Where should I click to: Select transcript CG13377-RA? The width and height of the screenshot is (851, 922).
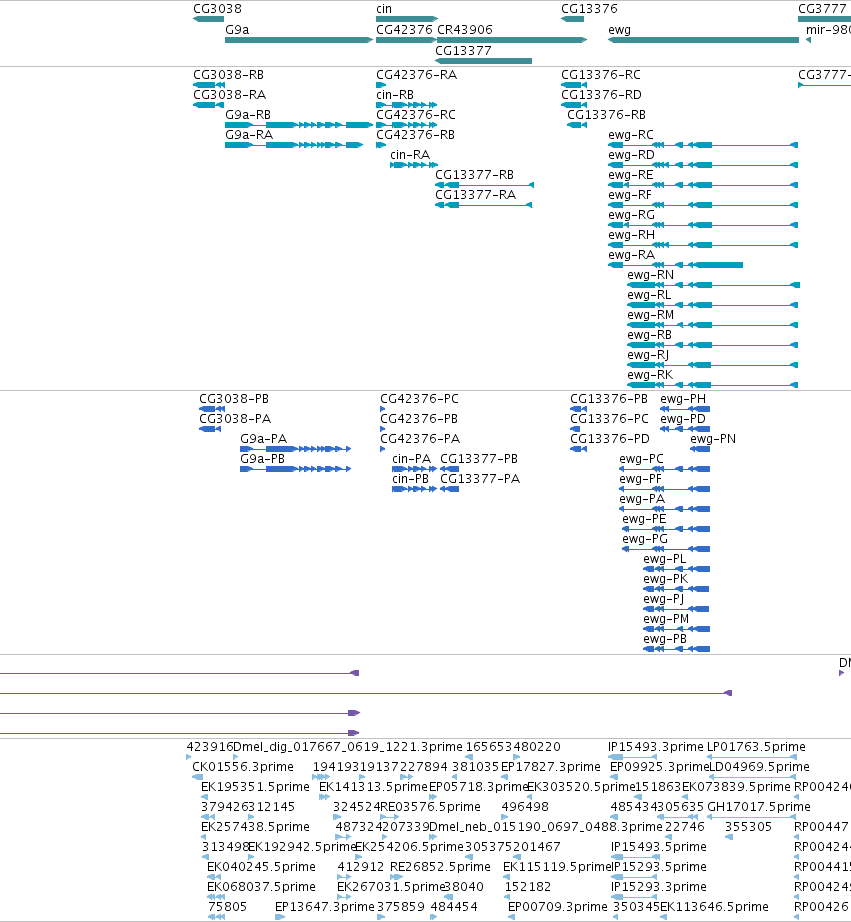(483, 205)
